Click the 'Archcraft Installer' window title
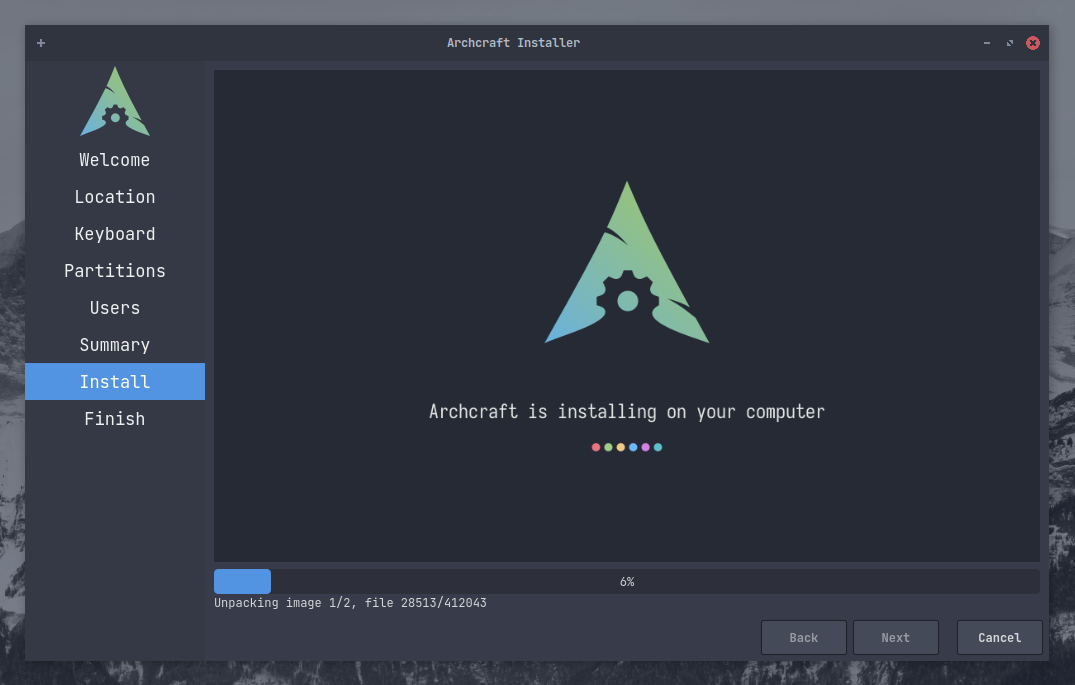Viewport: 1075px width, 685px height. coord(514,43)
